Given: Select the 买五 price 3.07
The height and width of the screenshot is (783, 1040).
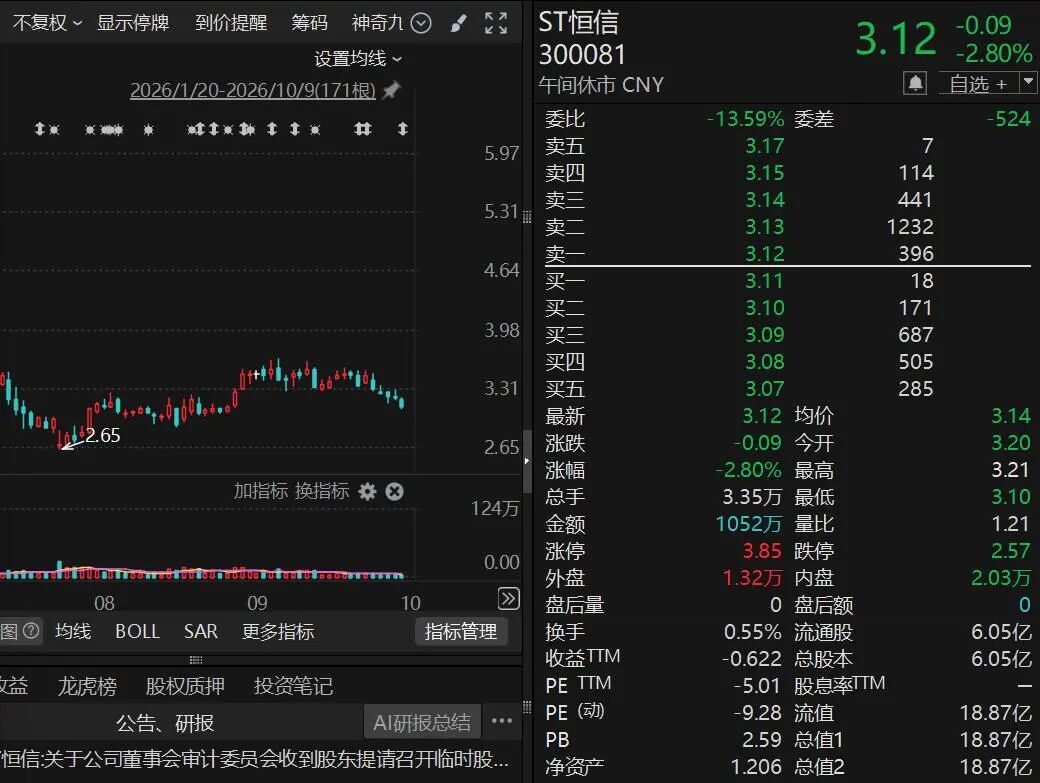Looking at the screenshot, I should tap(765, 389).
